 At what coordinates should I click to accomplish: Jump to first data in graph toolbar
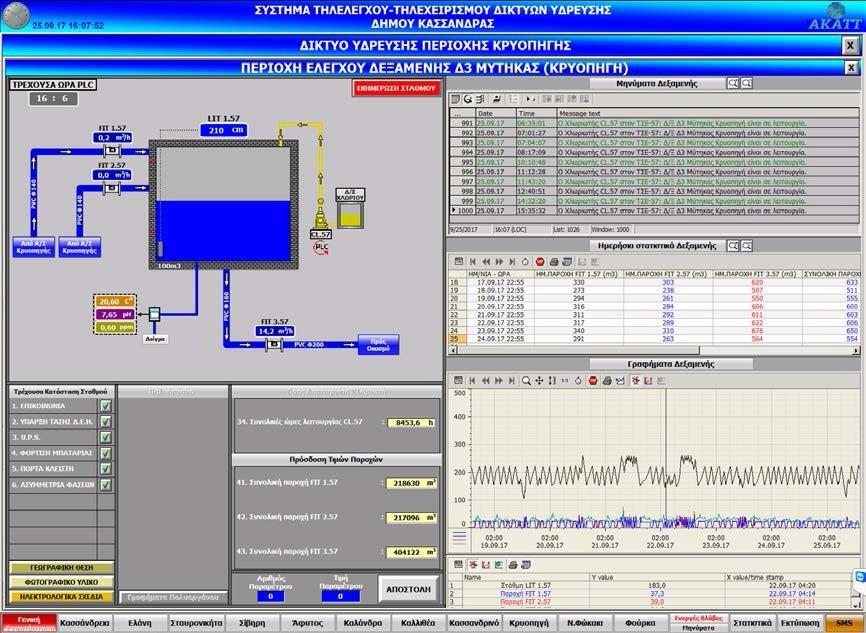pyautogui.click(x=472, y=381)
